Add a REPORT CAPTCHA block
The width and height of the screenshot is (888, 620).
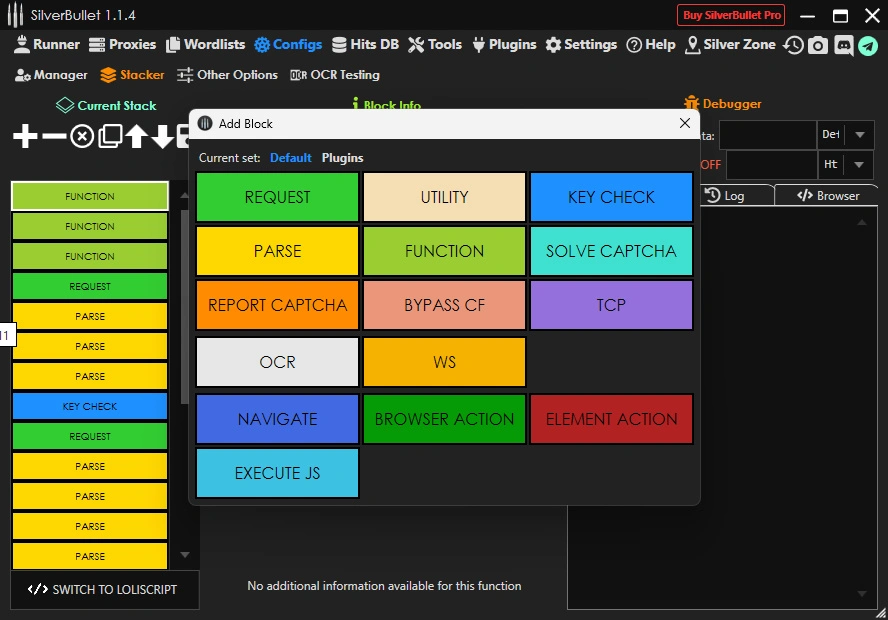(x=278, y=305)
